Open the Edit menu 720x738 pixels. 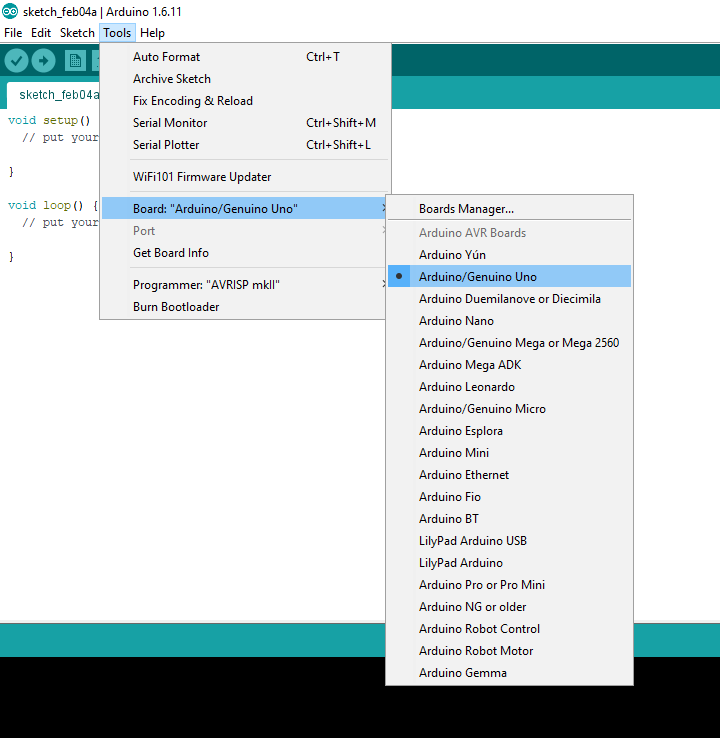(41, 33)
